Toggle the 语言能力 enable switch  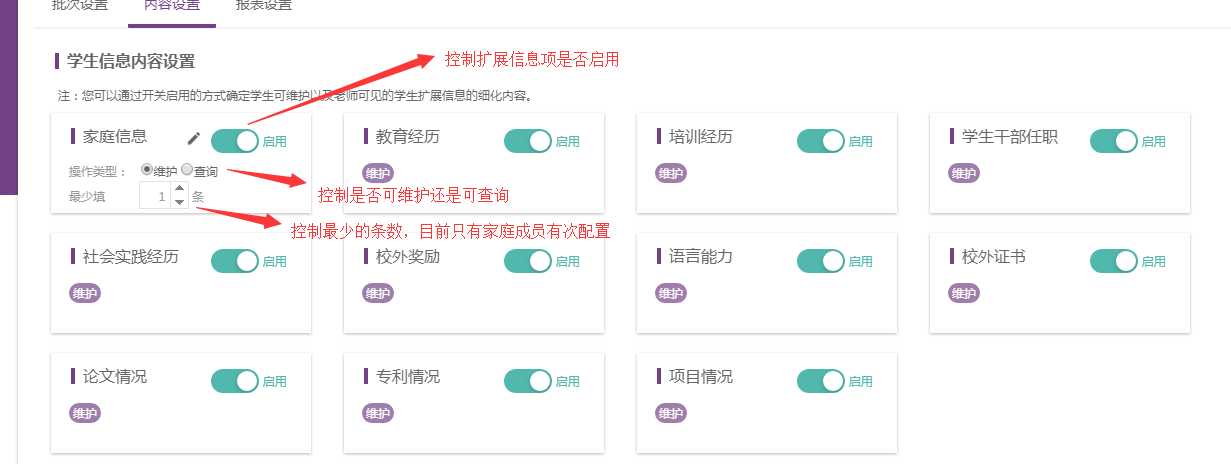click(x=821, y=261)
